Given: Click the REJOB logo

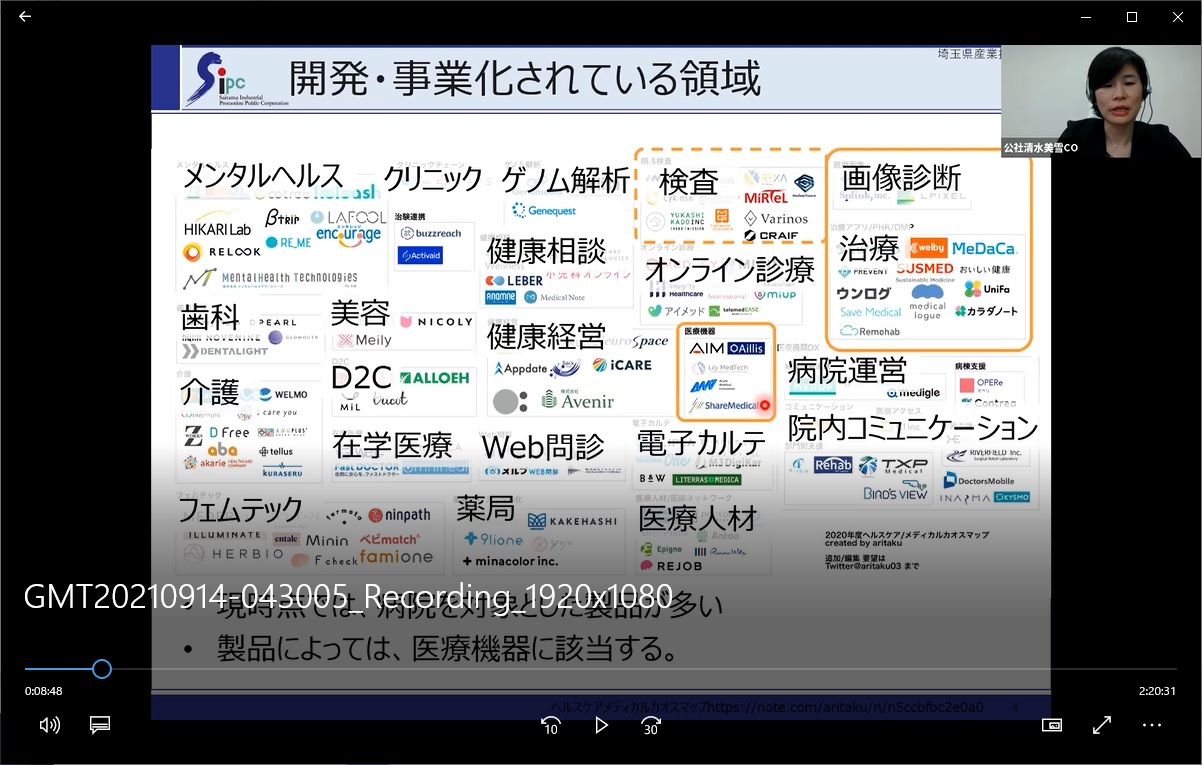Looking at the screenshot, I should pyautogui.click(x=670, y=566).
